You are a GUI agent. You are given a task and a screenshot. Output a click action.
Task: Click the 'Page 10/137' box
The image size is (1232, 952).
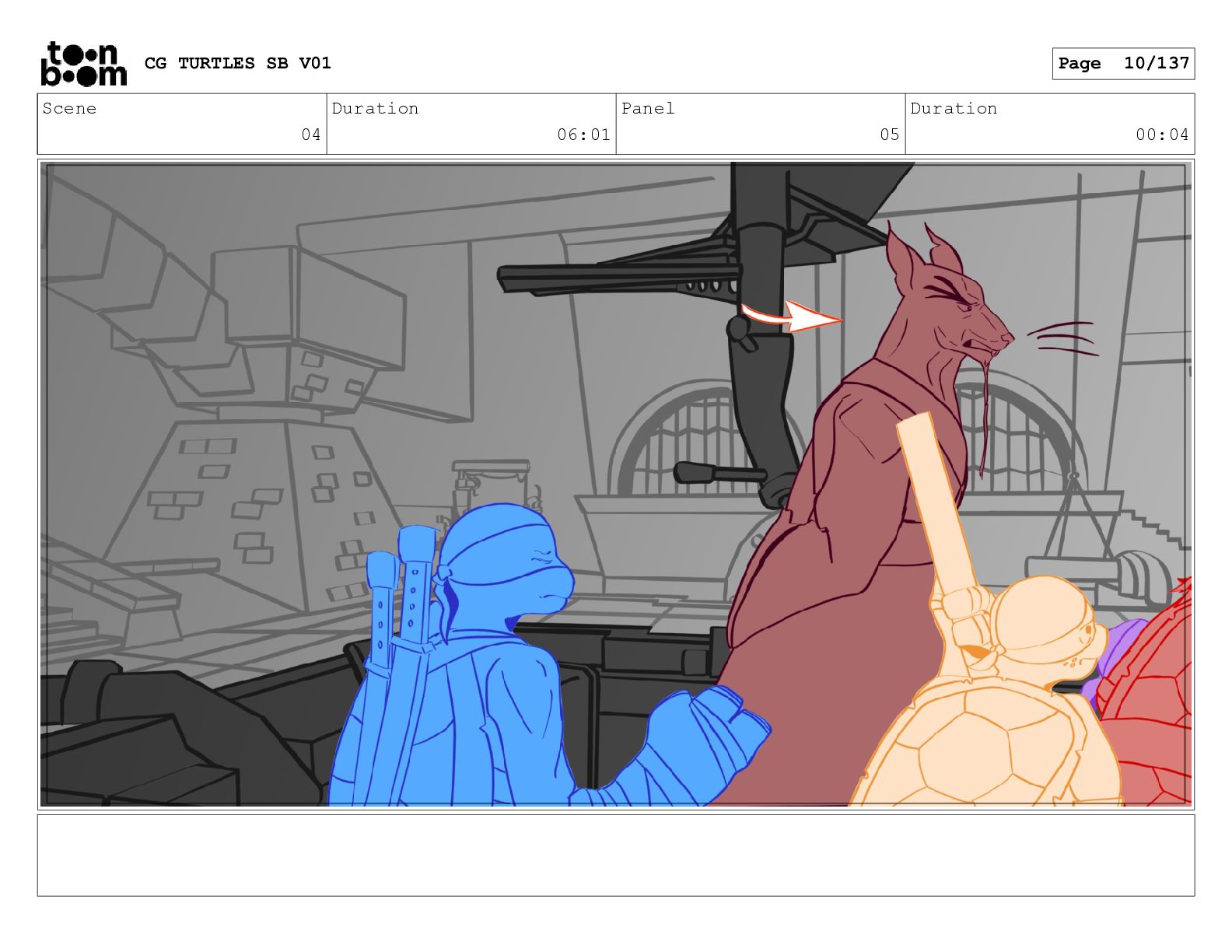1123,64
